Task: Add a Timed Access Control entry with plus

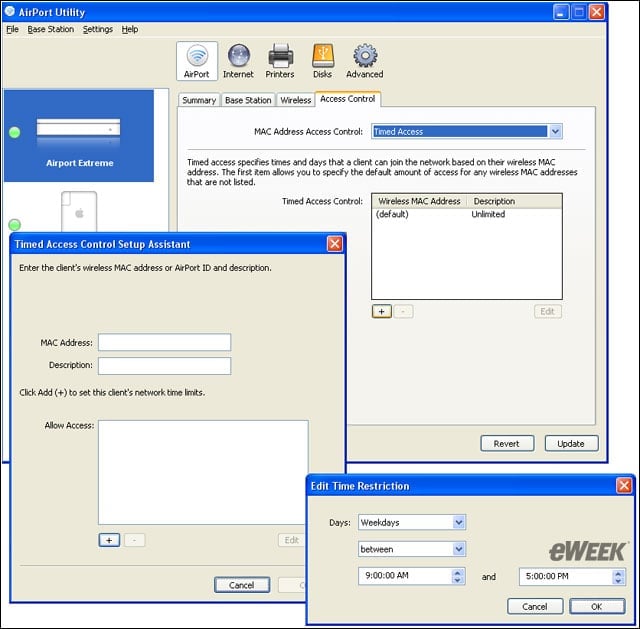Action: coord(382,311)
